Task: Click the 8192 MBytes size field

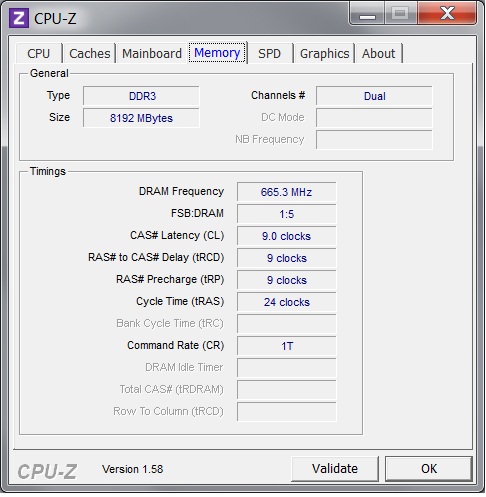Action: point(141,118)
